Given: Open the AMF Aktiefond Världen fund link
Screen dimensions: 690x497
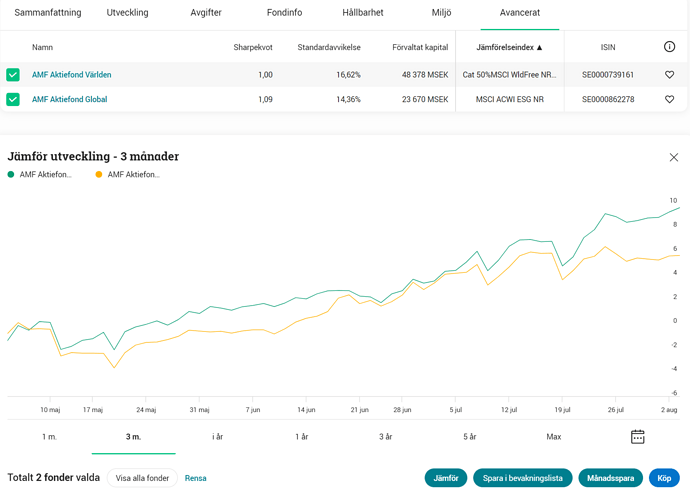Looking at the screenshot, I should tap(72, 75).
